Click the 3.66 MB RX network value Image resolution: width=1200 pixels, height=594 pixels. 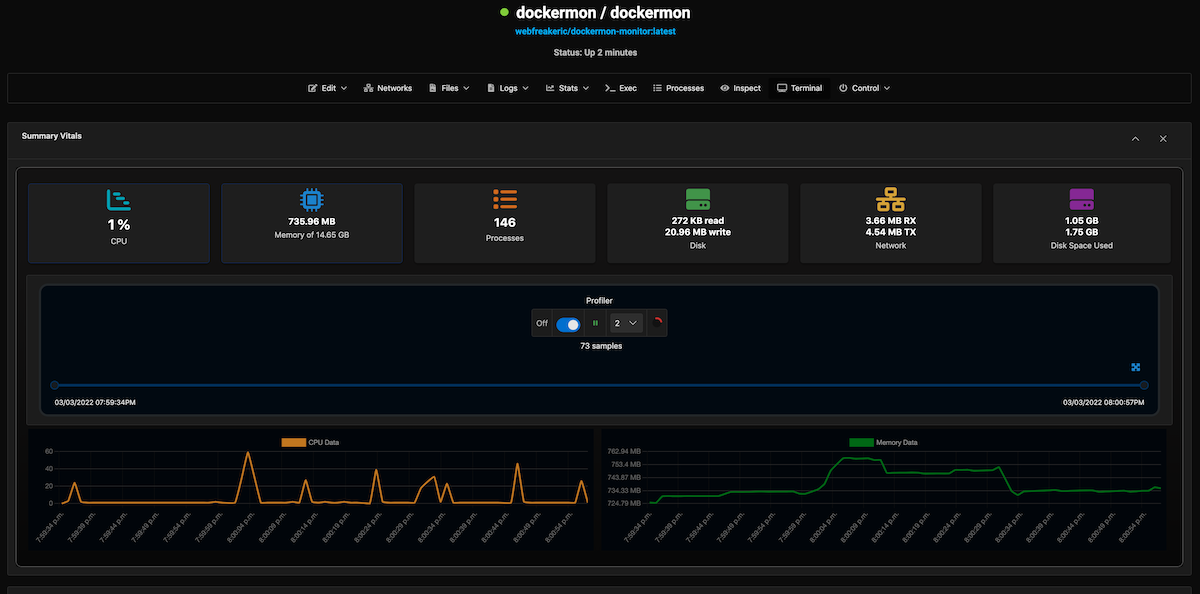click(x=891, y=220)
